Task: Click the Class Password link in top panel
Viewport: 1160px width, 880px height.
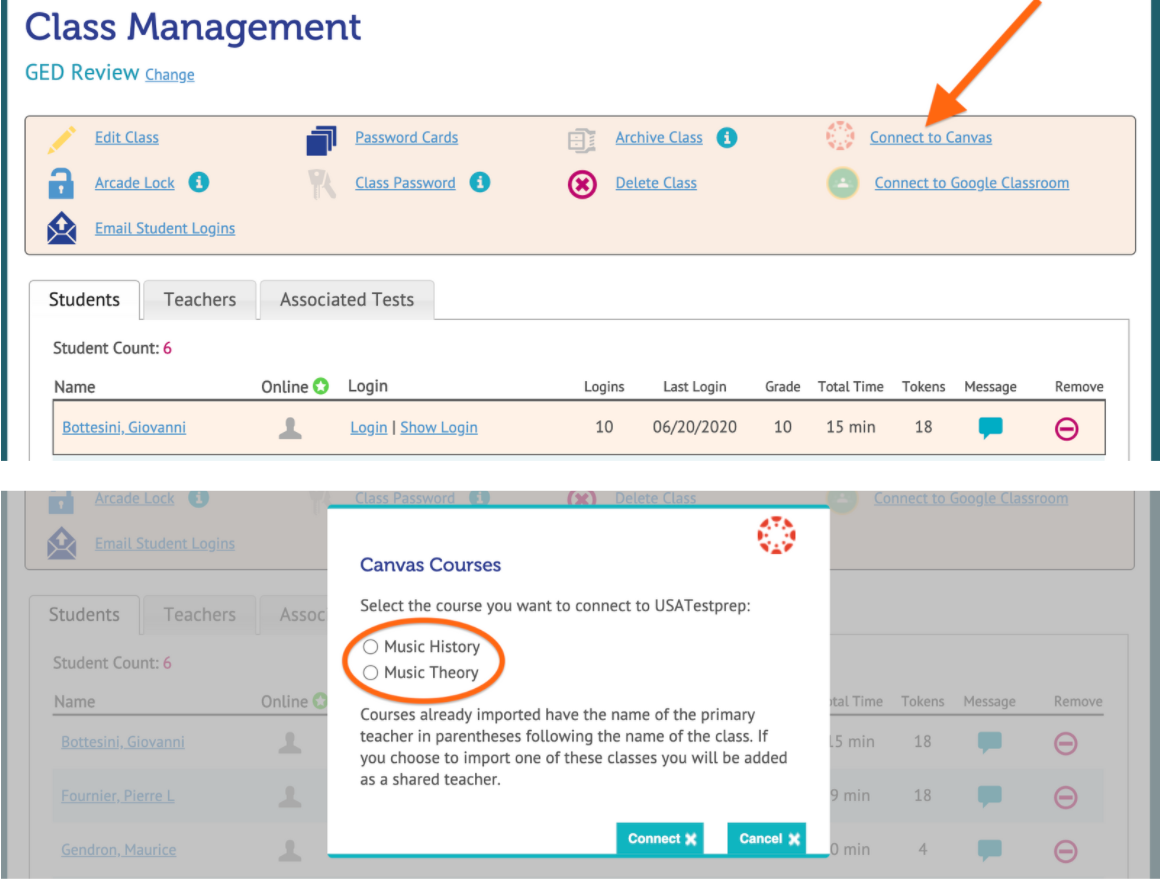Action: [x=405, y=183]
